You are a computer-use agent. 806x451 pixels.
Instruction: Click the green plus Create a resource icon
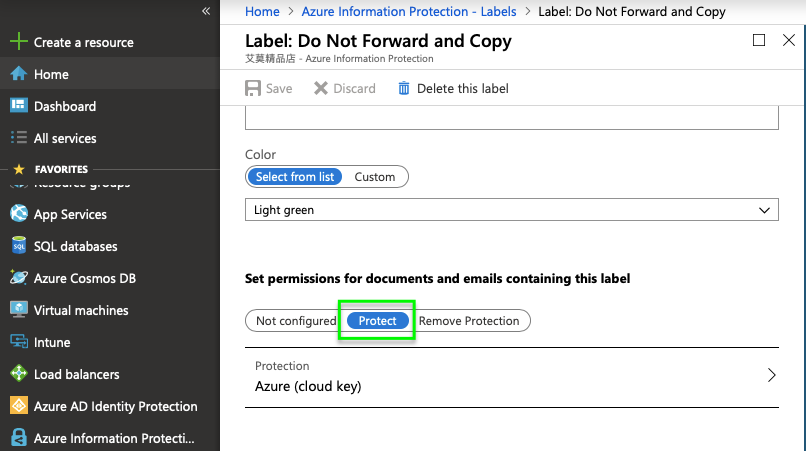coord(19,42)
